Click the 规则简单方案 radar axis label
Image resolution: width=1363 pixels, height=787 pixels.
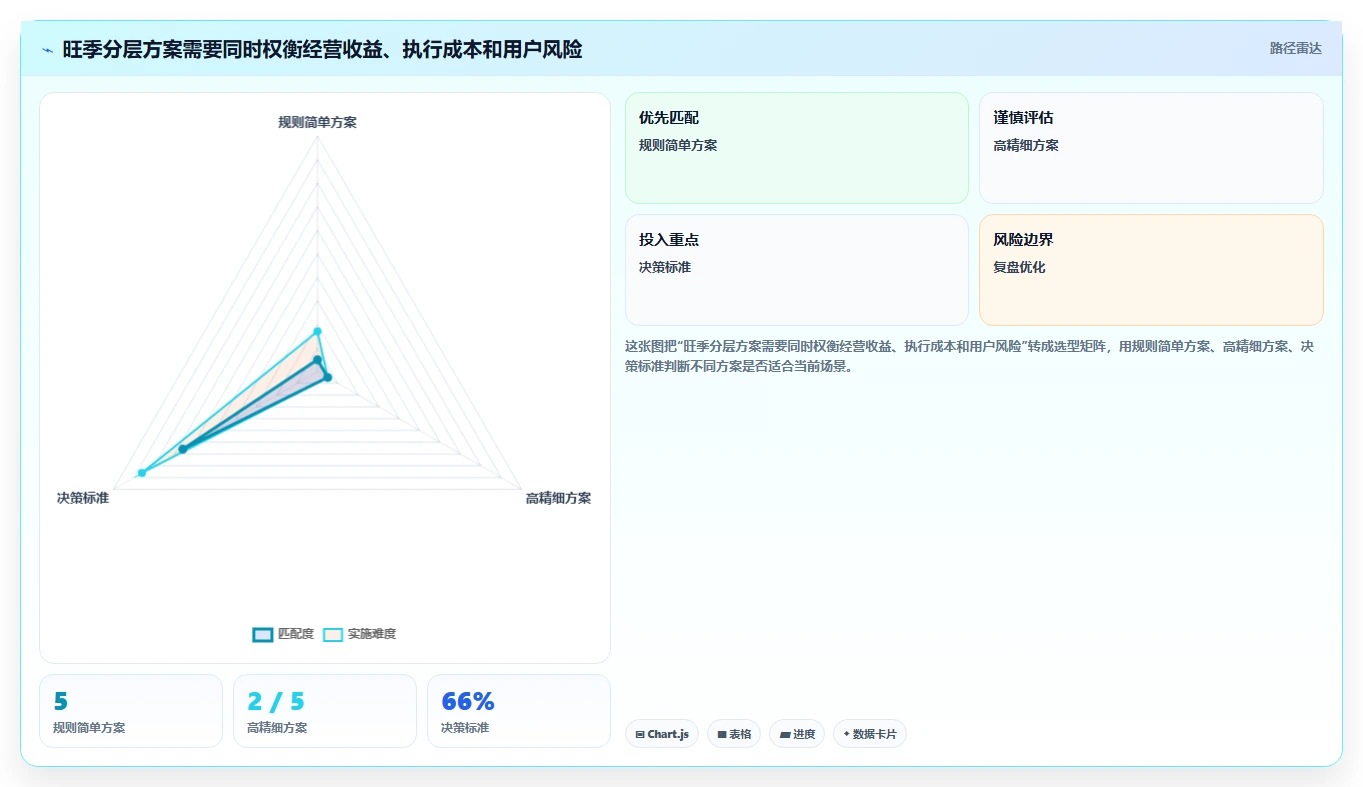tap(317, 122)
